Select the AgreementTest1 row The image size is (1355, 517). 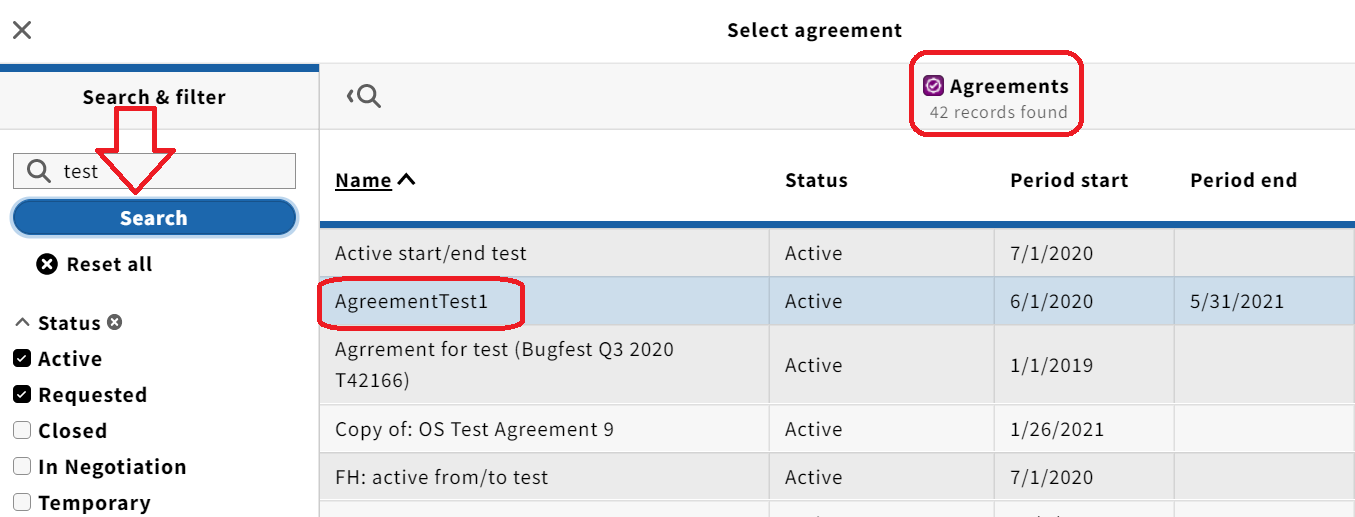point(837,301)
